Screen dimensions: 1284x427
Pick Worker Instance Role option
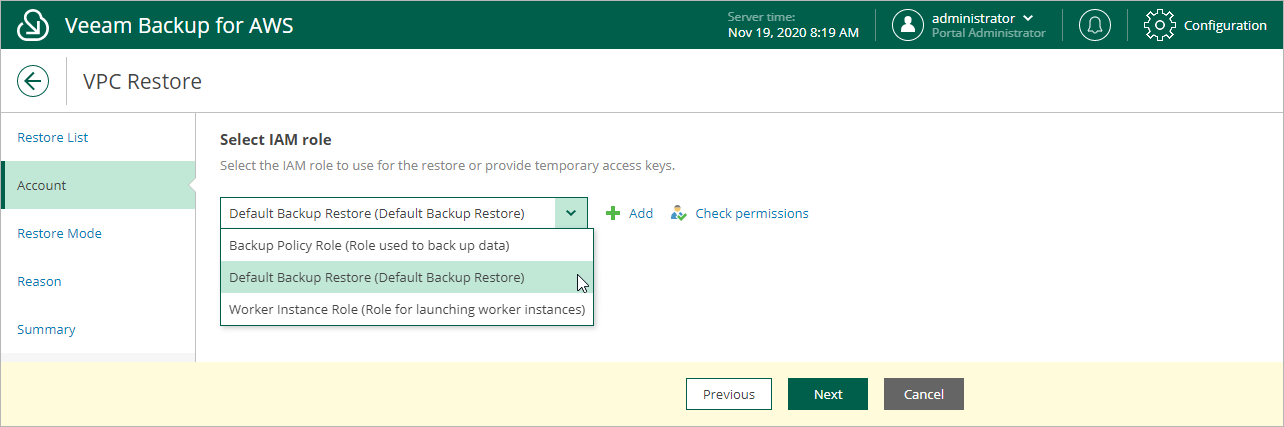[x=407, y=309]
